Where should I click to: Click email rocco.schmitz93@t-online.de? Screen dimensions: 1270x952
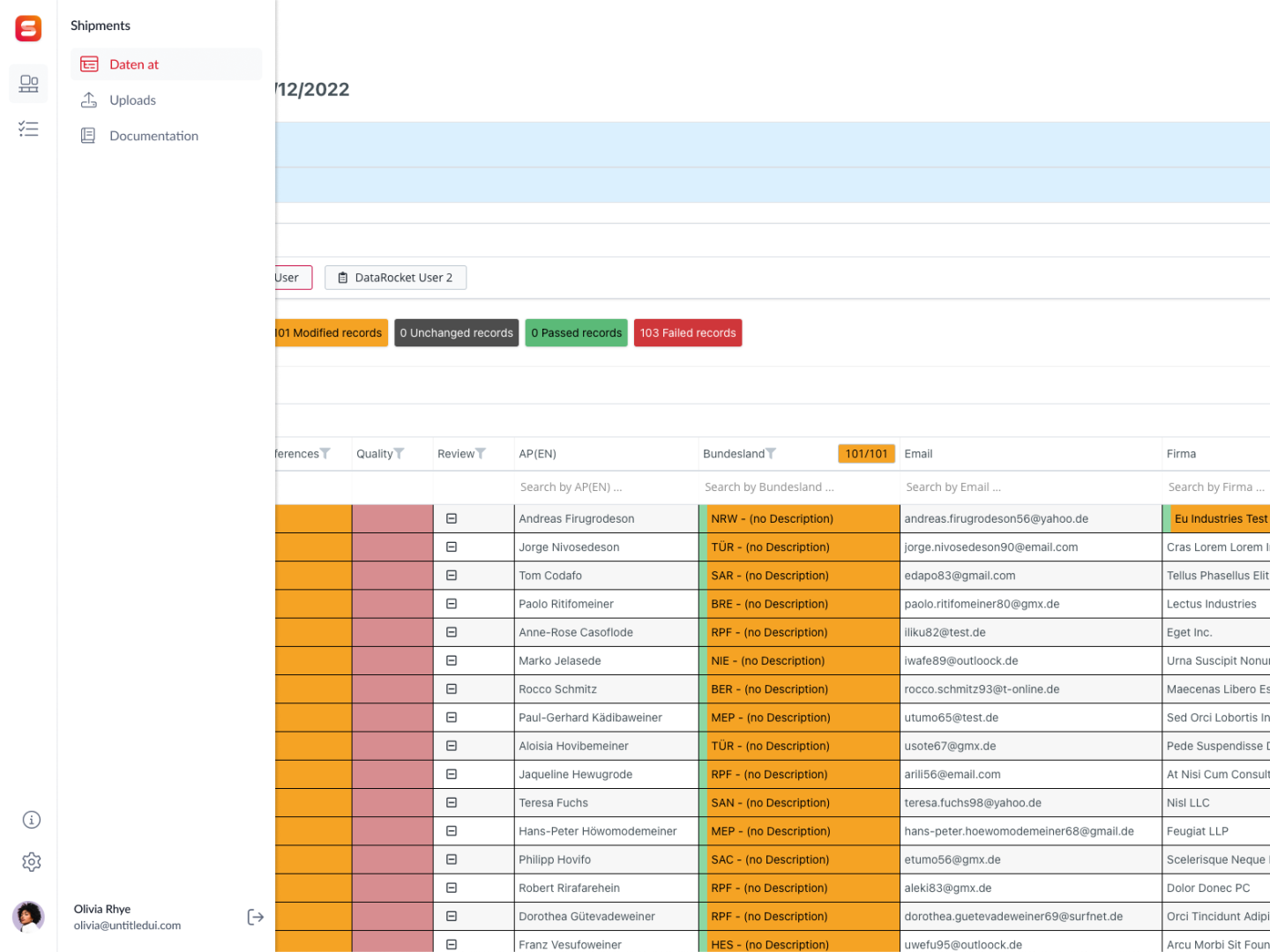tap(982, 689)
